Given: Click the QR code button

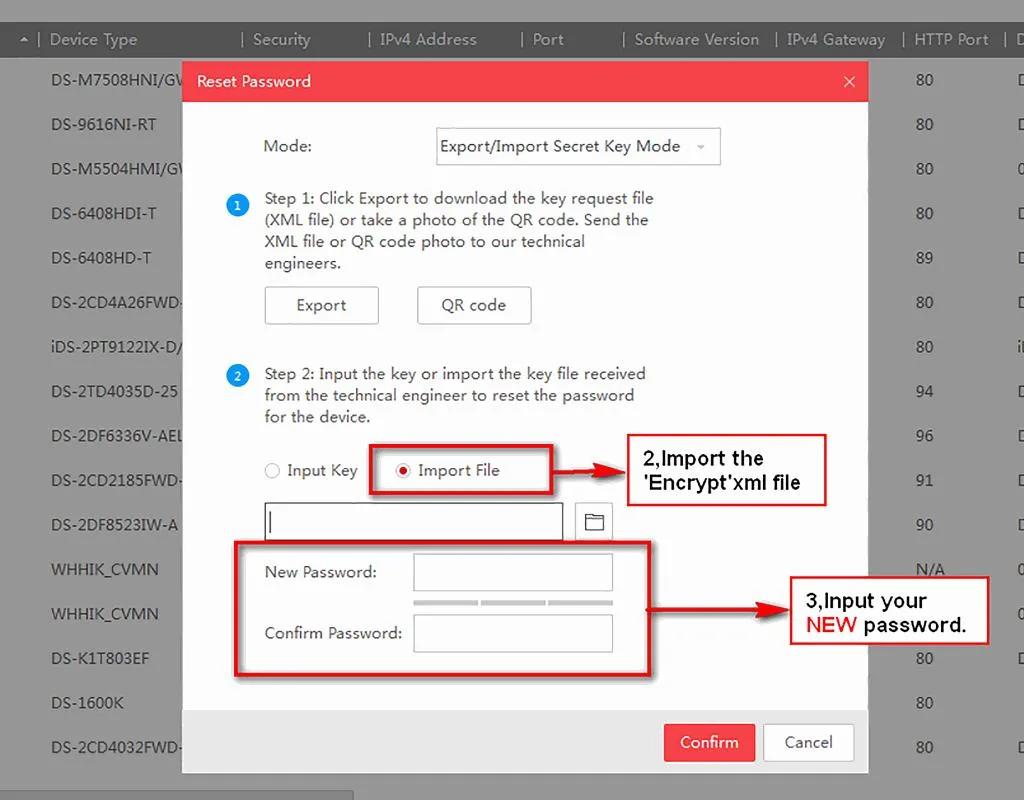Looking at the screenshot, I should pyautogui.click(x=474, y=305).
